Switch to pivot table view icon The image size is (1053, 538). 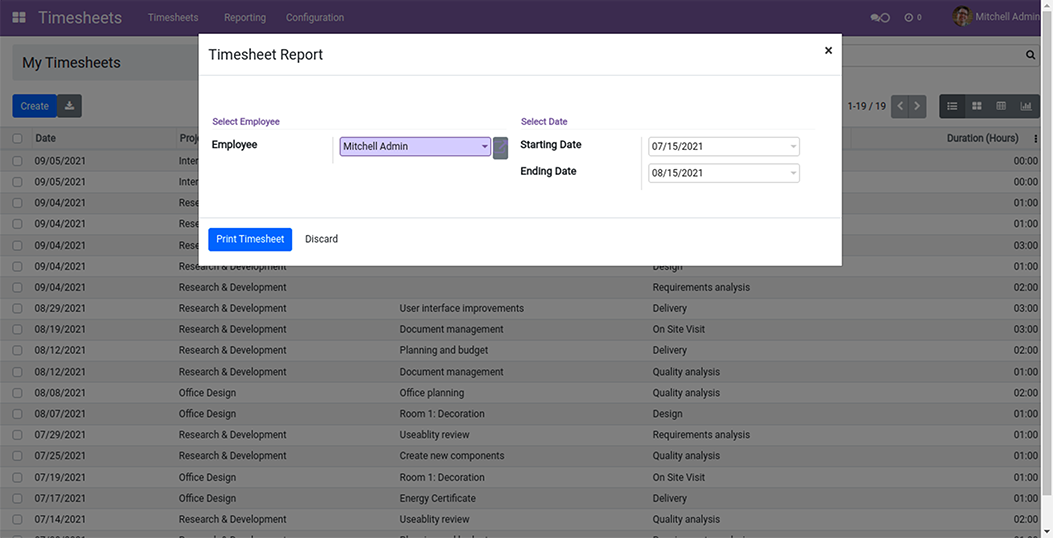coord(1001,106)
